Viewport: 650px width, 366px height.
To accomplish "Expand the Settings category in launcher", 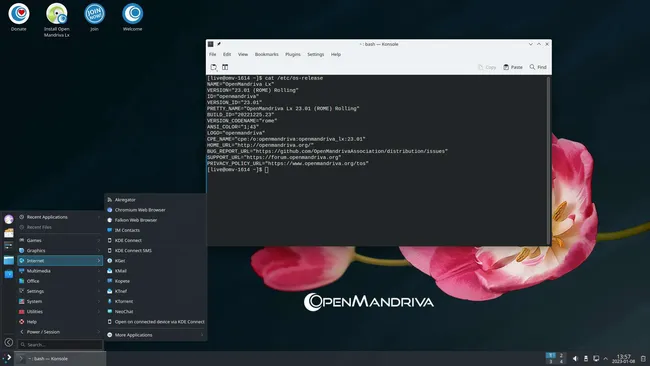I will point(60,291).
